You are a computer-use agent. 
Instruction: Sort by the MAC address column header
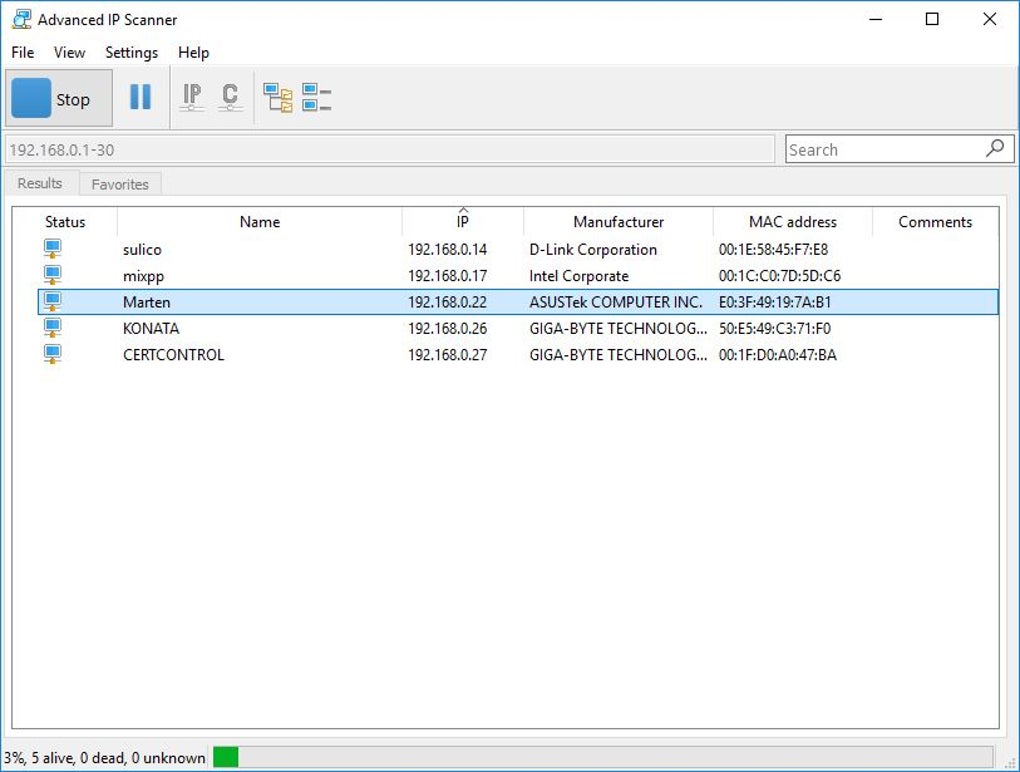[x=792, y=222]
